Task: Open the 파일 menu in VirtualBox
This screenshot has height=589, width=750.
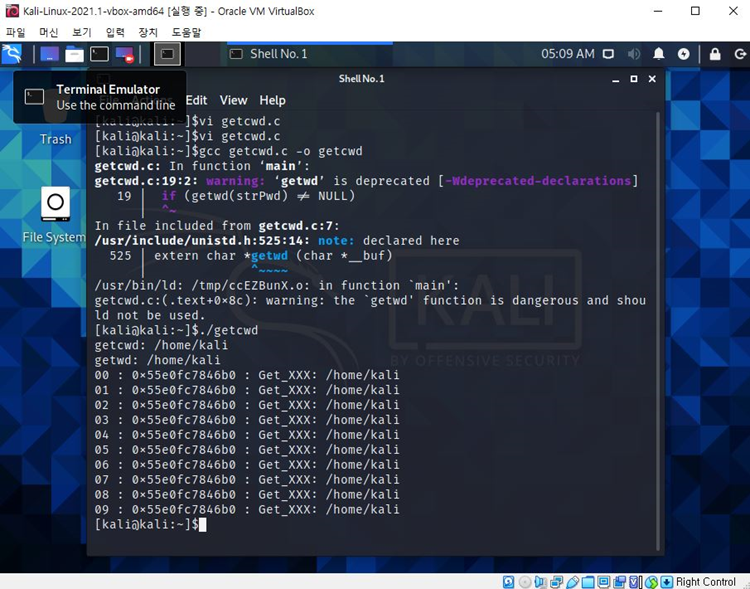Action: point(15,32)
